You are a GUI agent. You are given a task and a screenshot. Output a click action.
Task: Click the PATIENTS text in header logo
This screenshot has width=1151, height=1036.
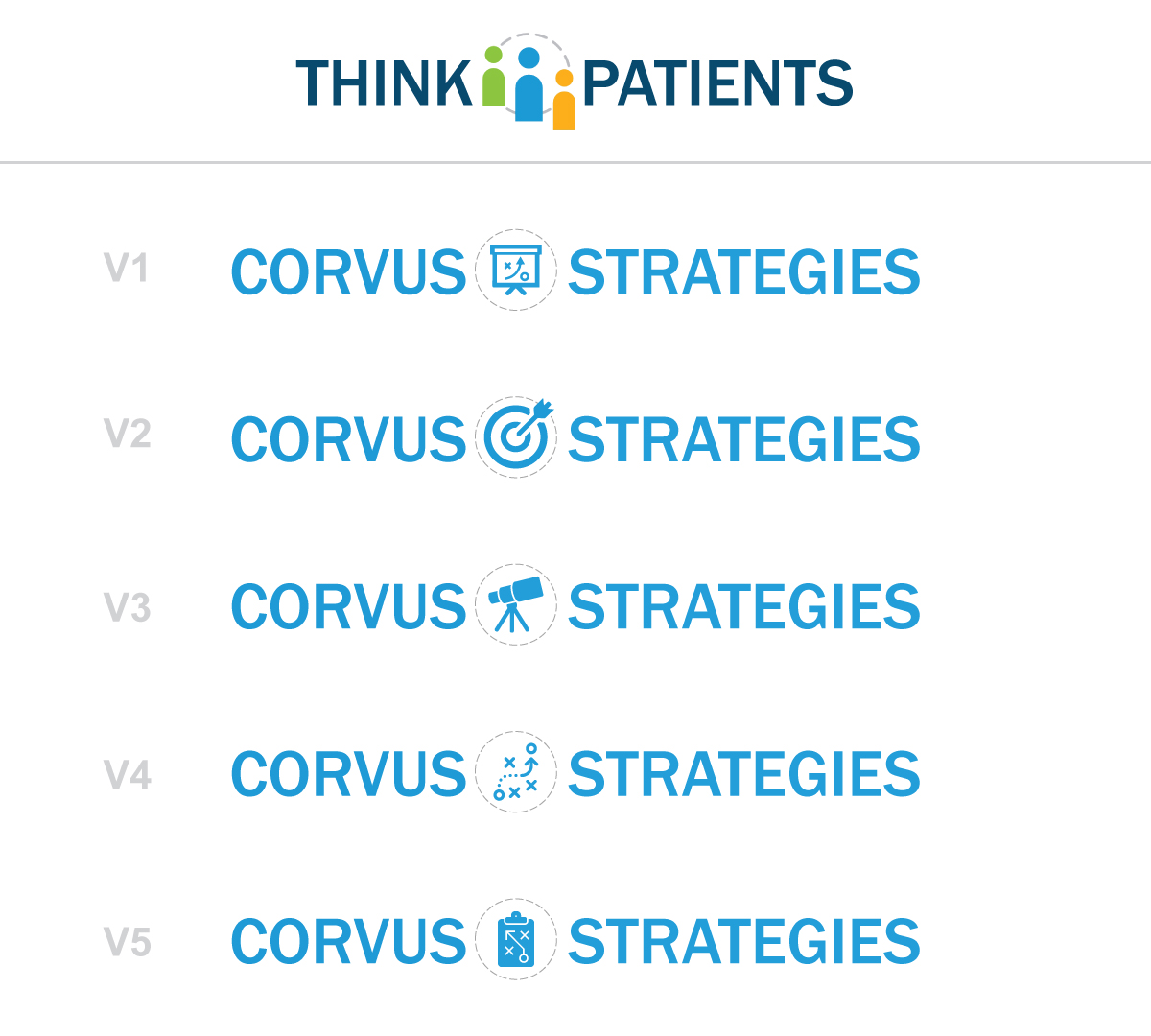(x=716, y=83)
